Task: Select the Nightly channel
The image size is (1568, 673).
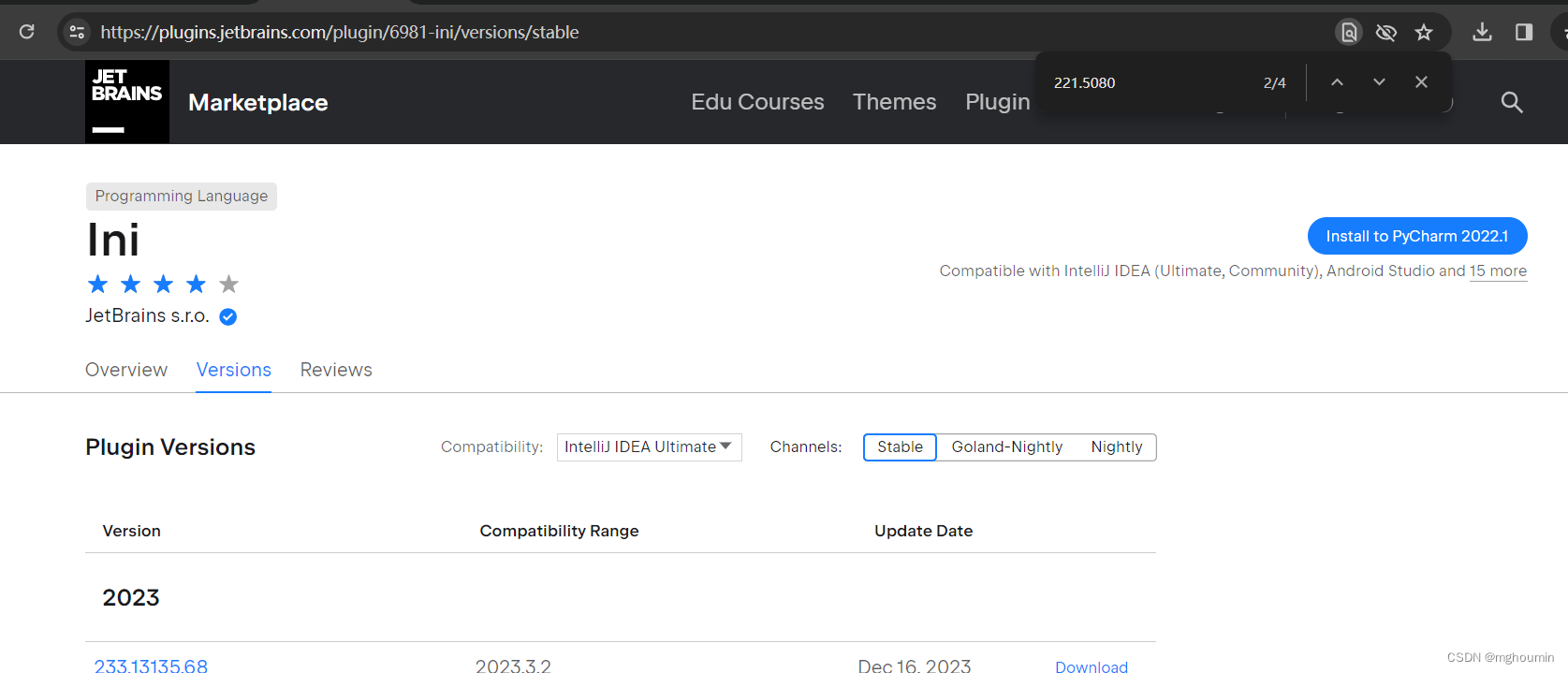Action: coord(1117,447)
